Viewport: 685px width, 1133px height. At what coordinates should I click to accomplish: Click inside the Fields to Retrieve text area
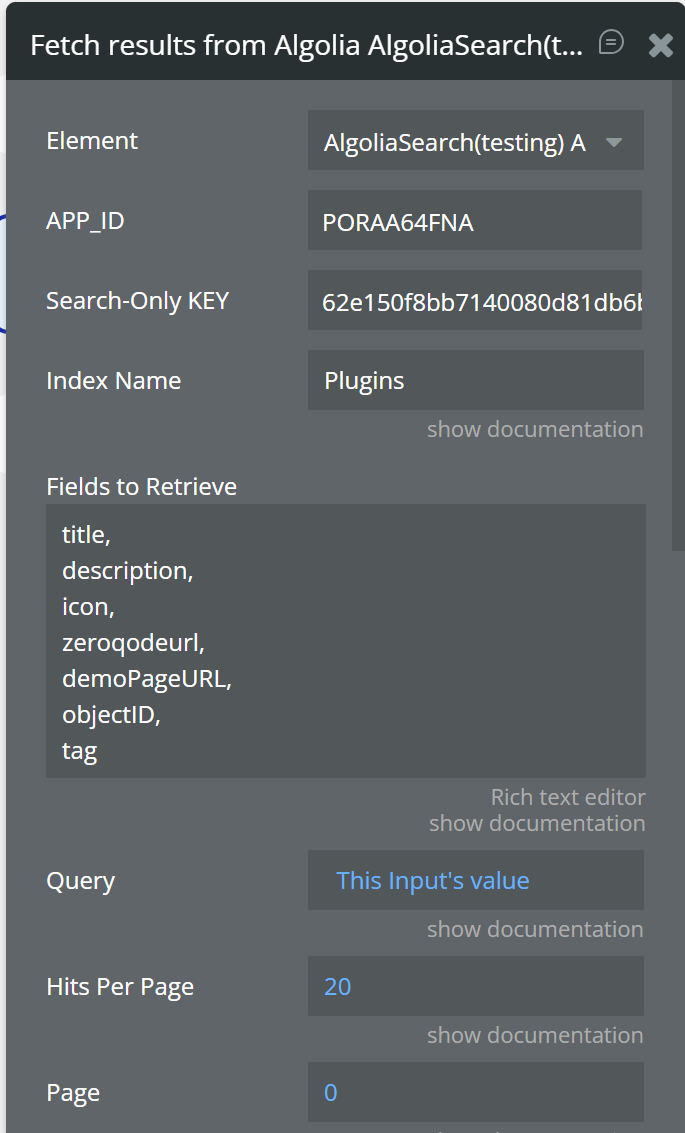pyautogui.click(x=345, y=640)
